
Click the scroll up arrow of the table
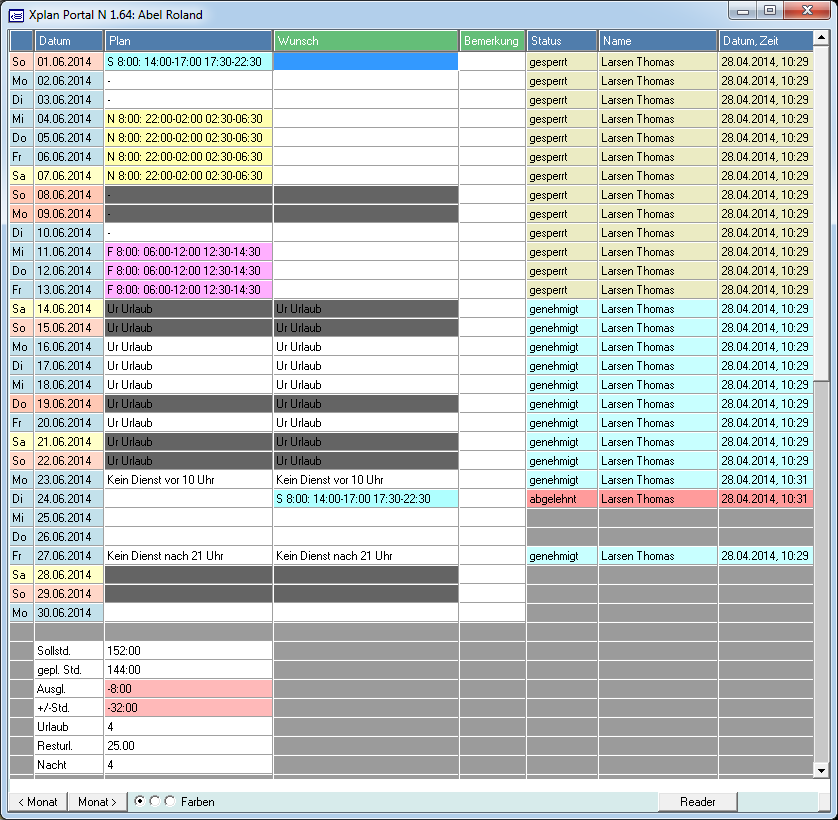[x=821, y=40]
